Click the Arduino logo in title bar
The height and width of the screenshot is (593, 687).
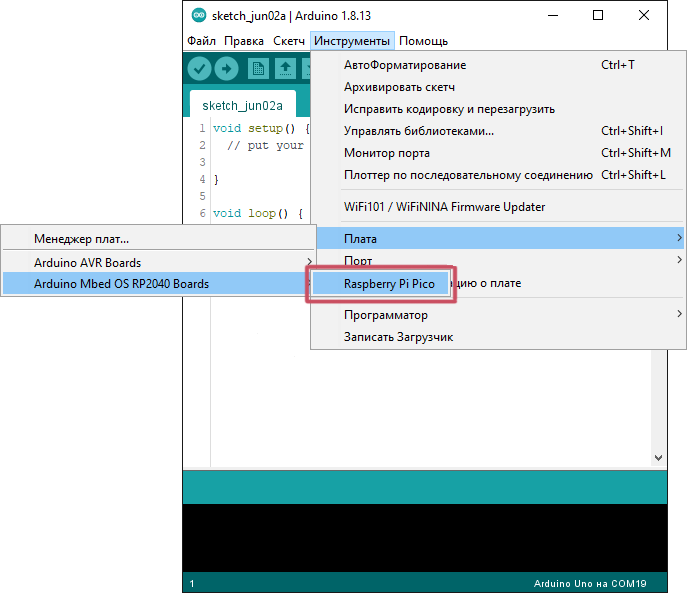coord(199,15)
